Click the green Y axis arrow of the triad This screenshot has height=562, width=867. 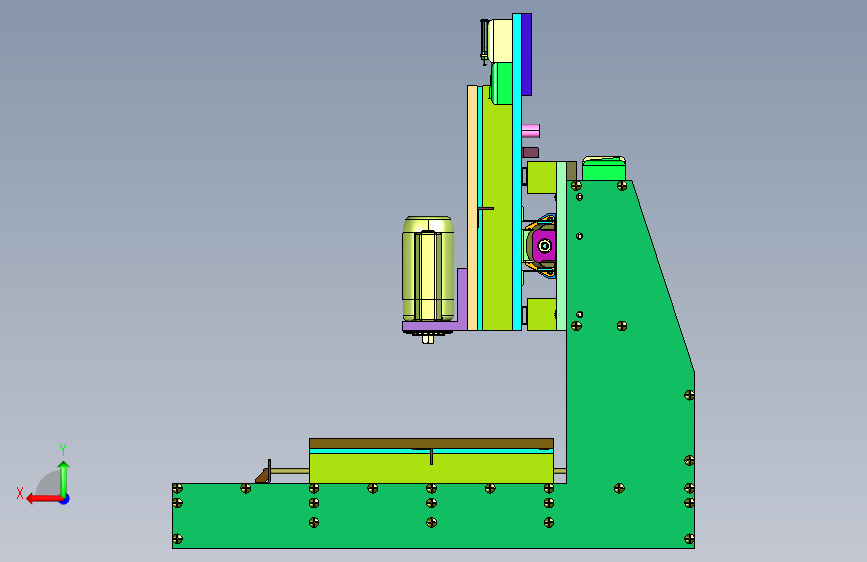tap(64, 478)
